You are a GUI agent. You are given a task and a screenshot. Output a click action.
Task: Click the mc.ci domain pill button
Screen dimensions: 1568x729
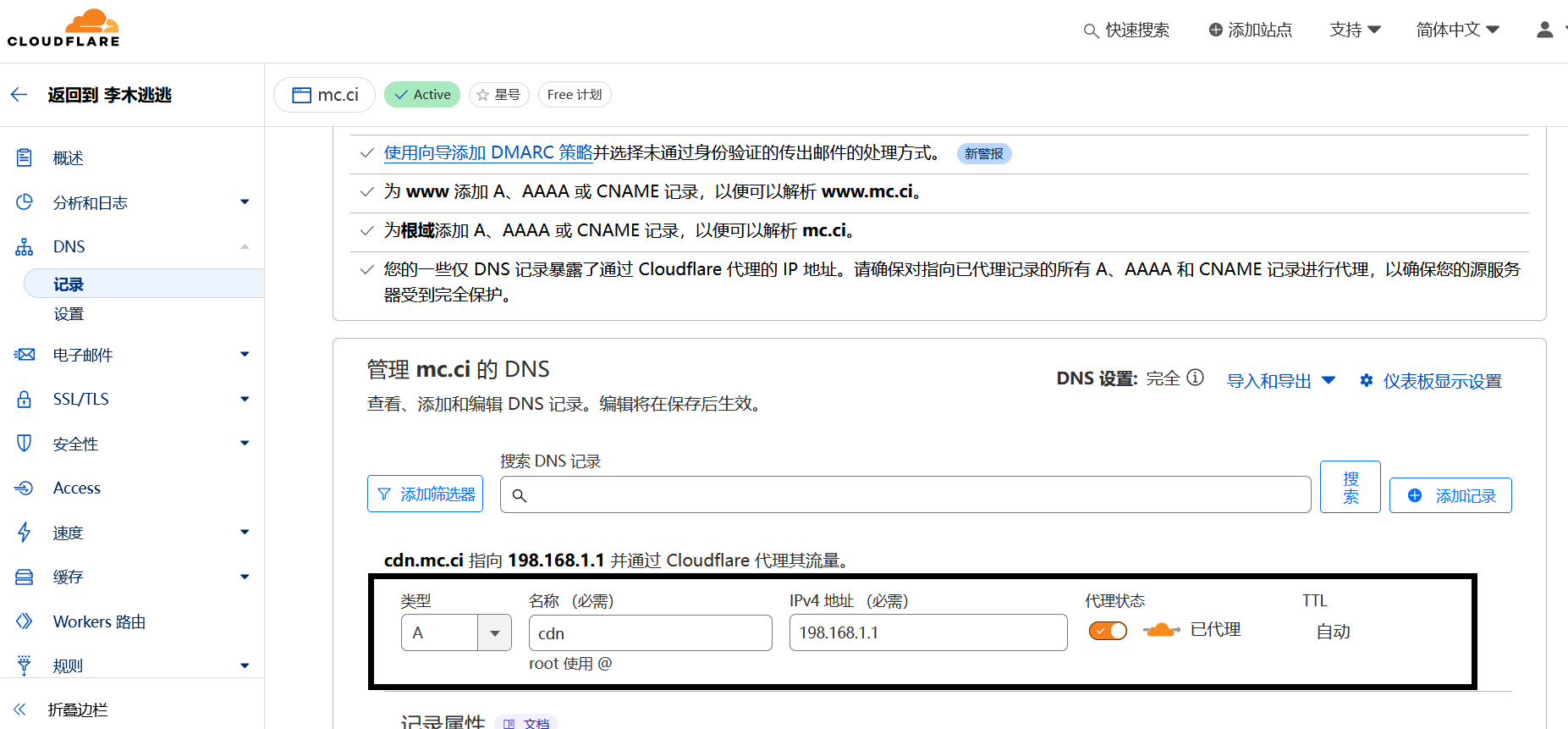click(x=324, y=95)
